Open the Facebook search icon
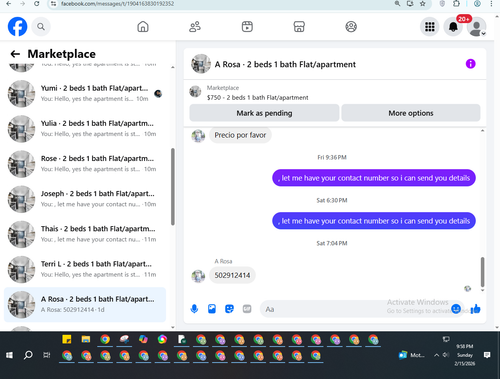The height and width of the screenshot is (379, 500). click(x=41, y=27)
